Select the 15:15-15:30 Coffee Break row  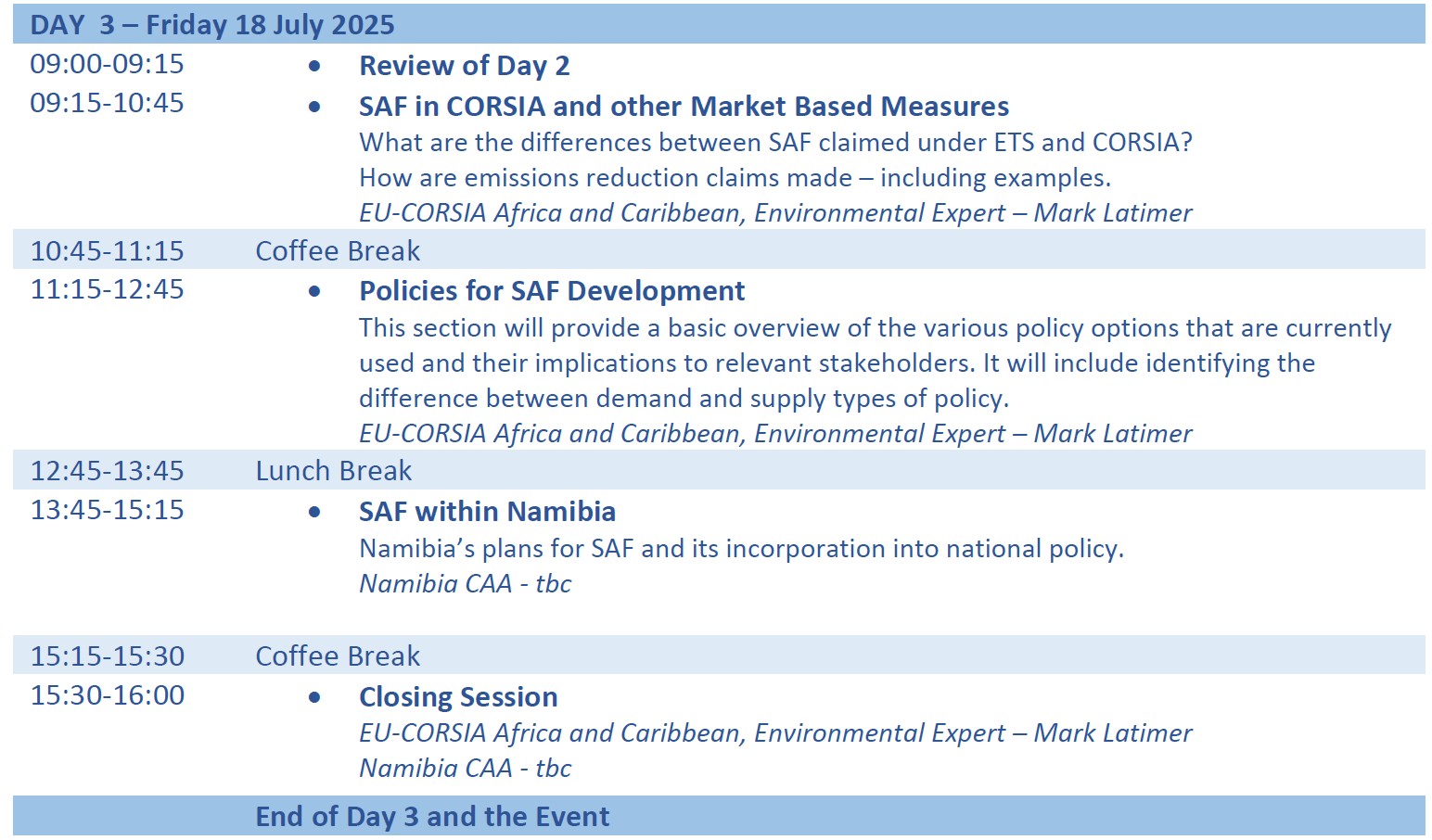coord(719,655)
